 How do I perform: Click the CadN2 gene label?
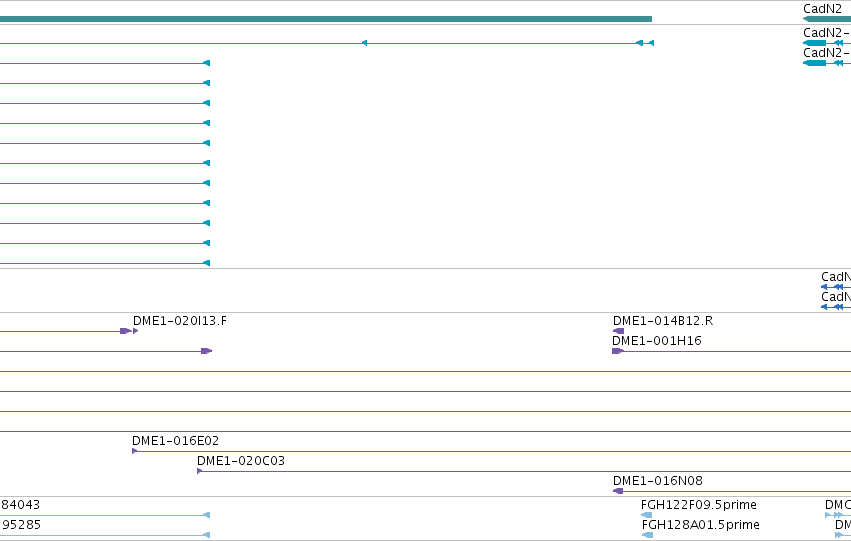pyautogui.click(x=822, y=9)
